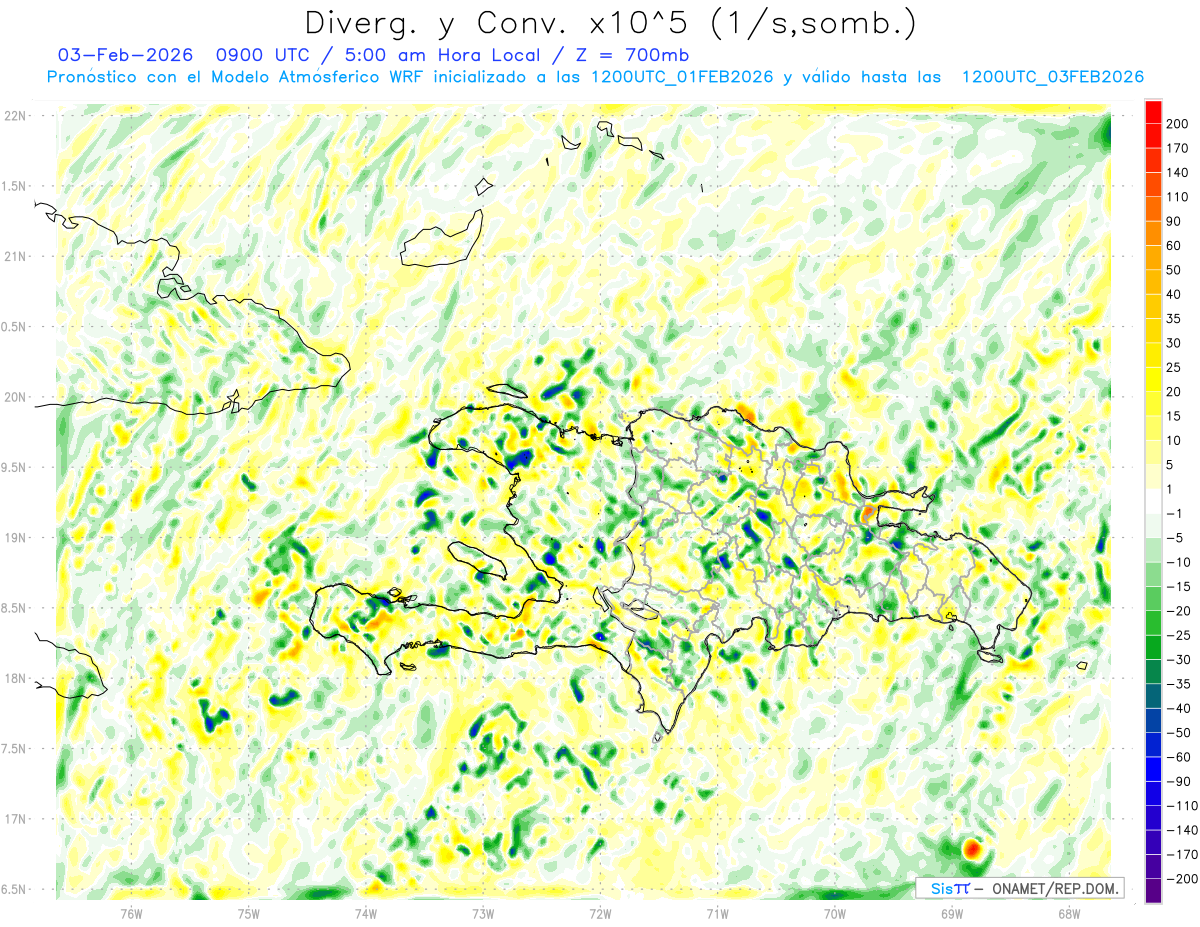Click the "SisTT - ONAMET/REP.DOM." credit label
Image resolution: width=1200 pixels, height=927 pixels.
tap(1020, 888)
